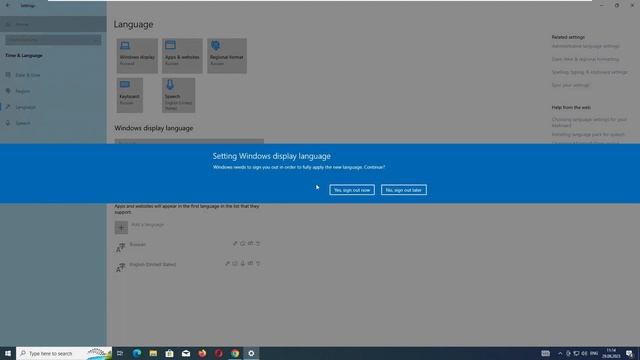Viewport: 640px width, 360px height.
Task: Open Date, time & regional formatting link
Action: (585, 59)
